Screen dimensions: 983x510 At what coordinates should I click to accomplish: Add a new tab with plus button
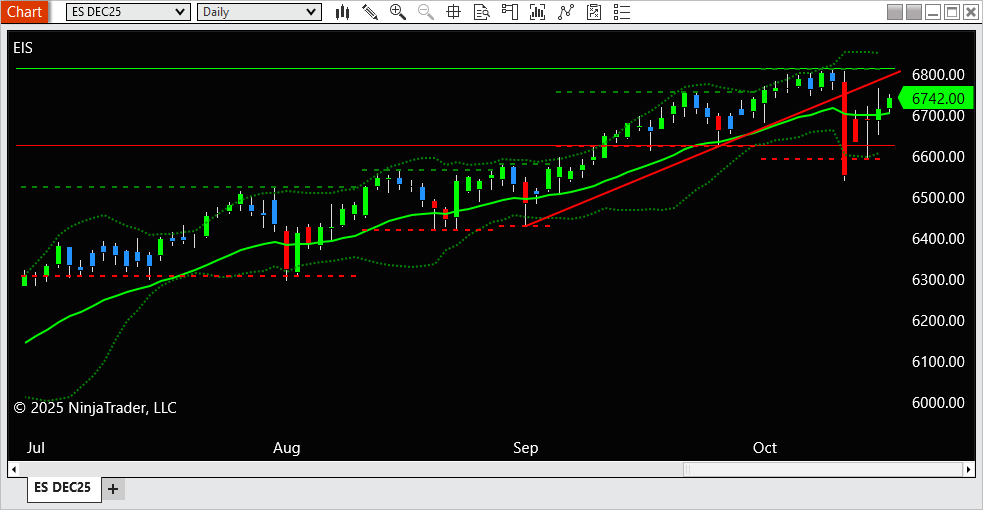(113, 489)
